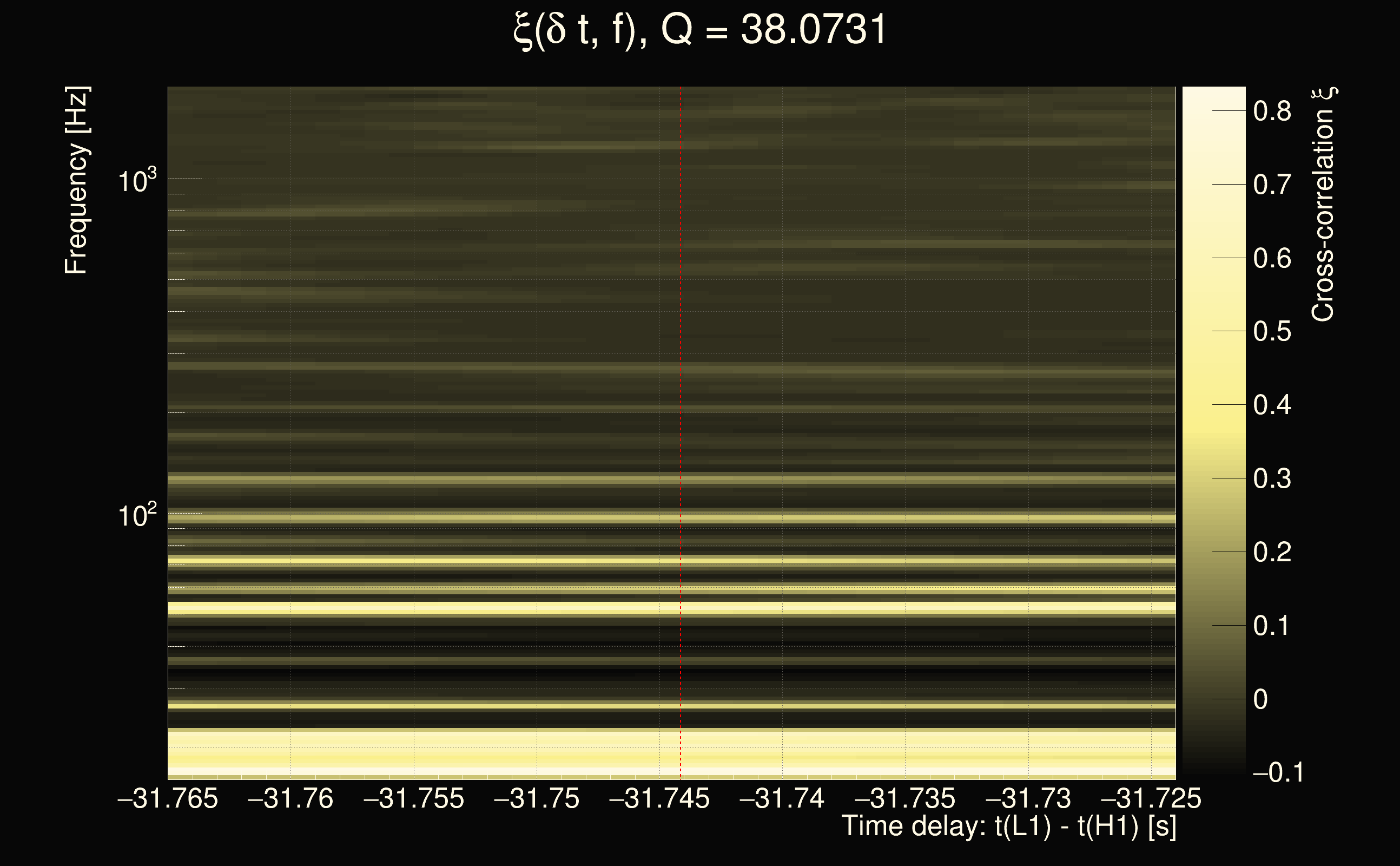Click the −31.725 x-axis tick label
This screenshot has width=1400, height=866.
(x=1151, y=798)
